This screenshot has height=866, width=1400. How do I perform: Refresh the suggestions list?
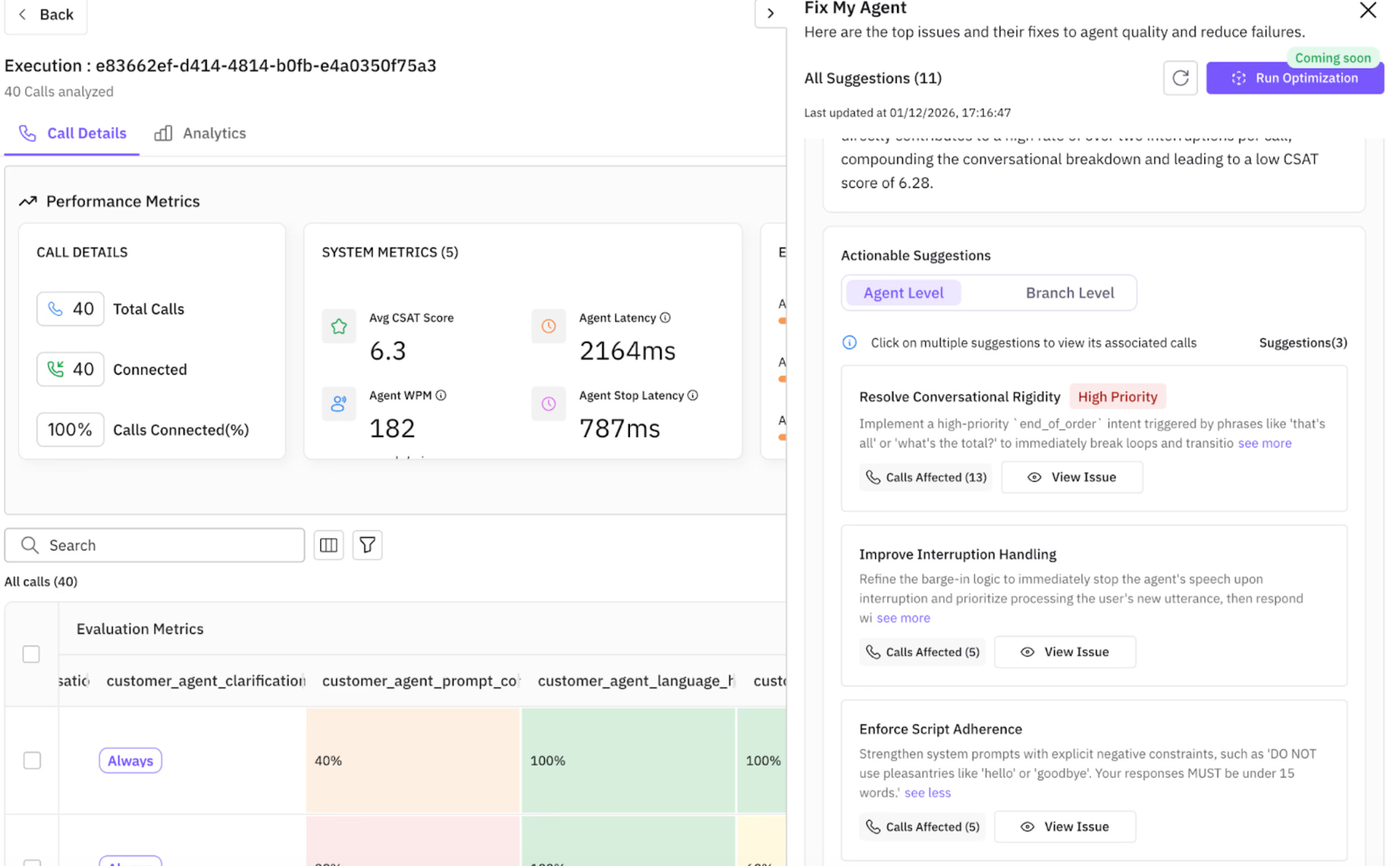[1180, 78]
